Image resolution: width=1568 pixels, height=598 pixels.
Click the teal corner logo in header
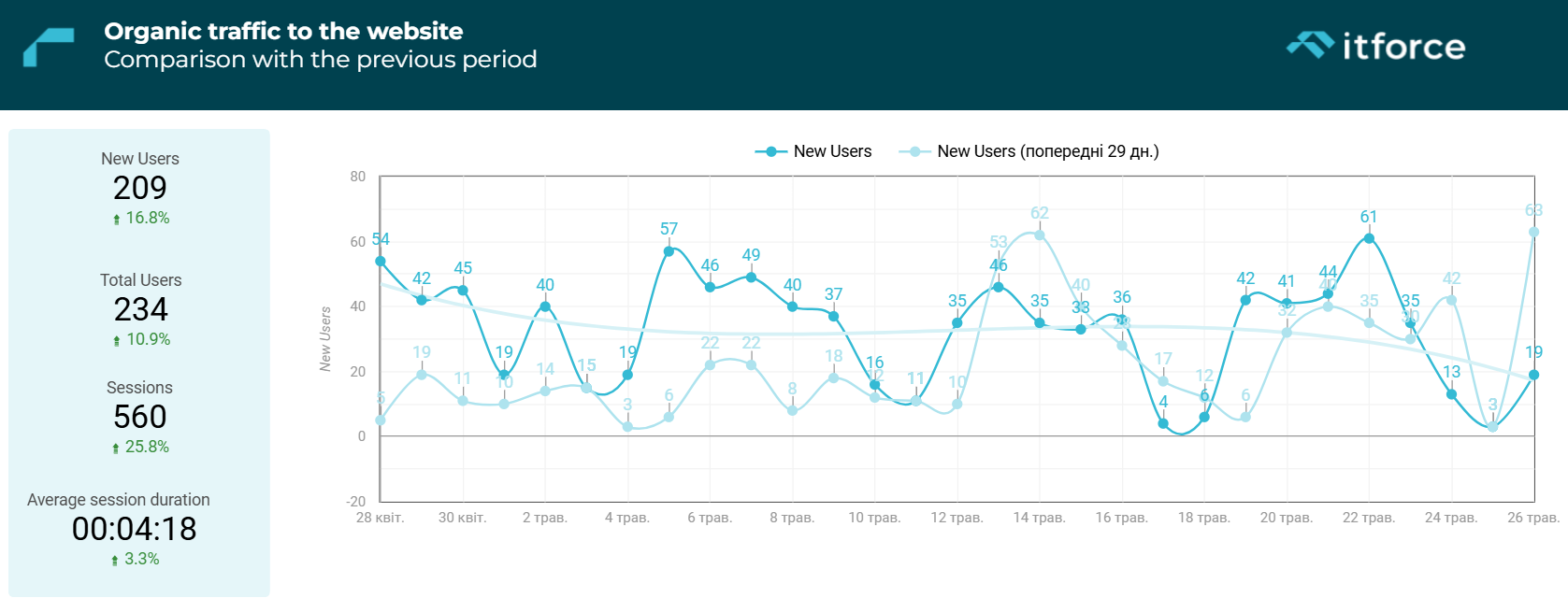pyautogui.click(x=49, y=48)
